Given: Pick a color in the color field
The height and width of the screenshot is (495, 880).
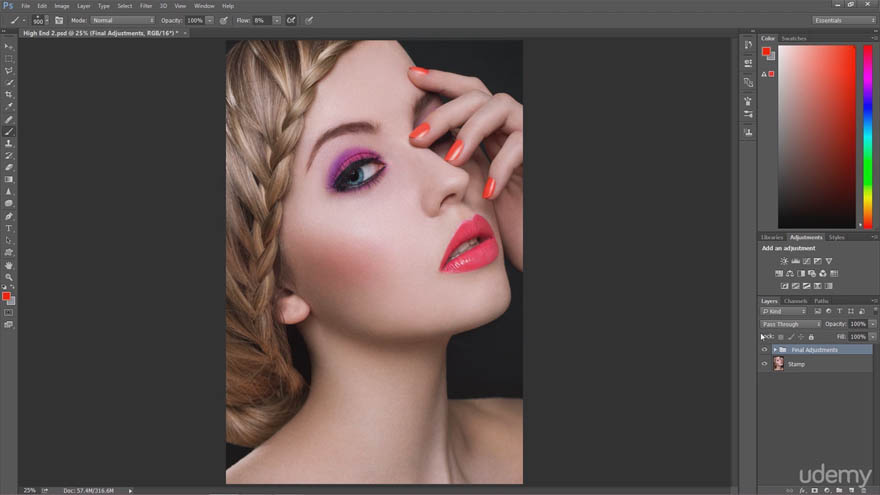Looking at the screenshot, I should click(817, 136).
